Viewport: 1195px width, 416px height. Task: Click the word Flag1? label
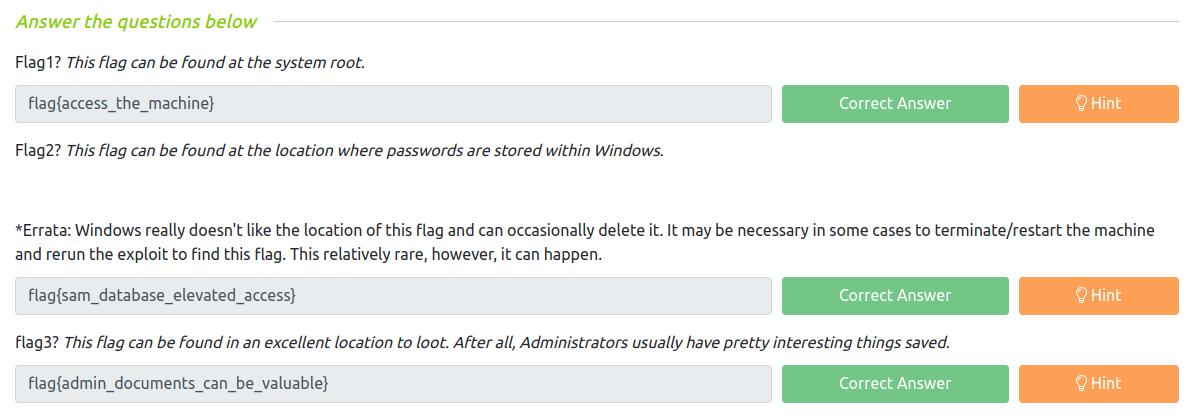(x=38, y=62)
